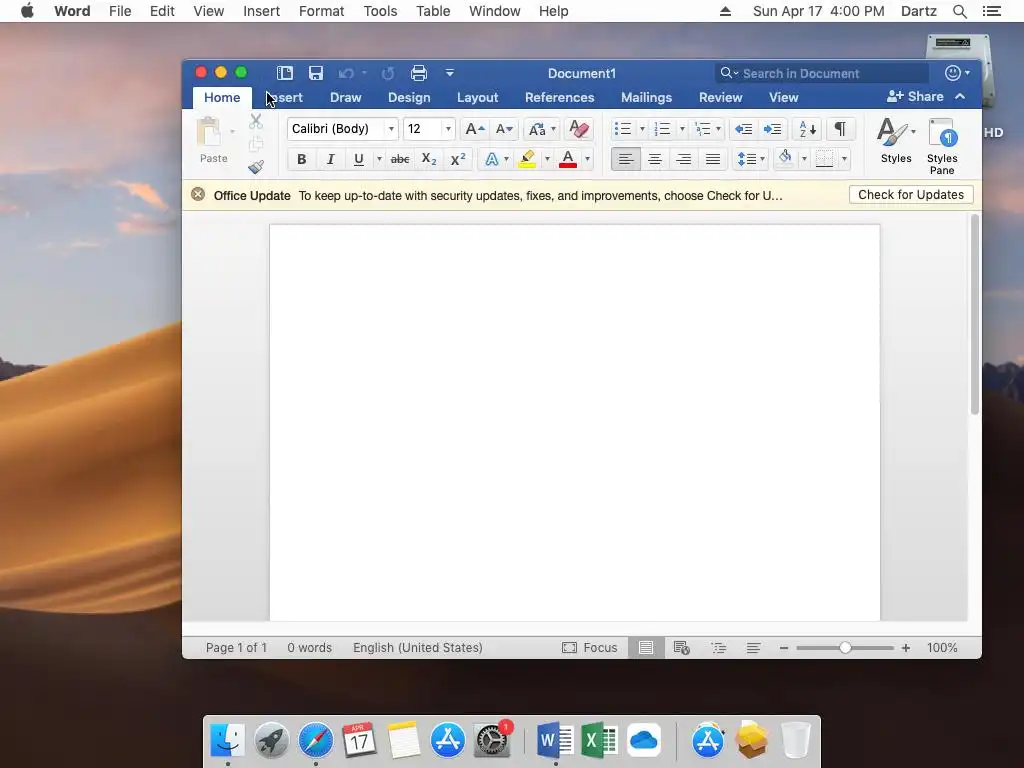This screenshot has width=1024, height=768.
Task: Toggle Underline formatting
Action: point(359,159)
